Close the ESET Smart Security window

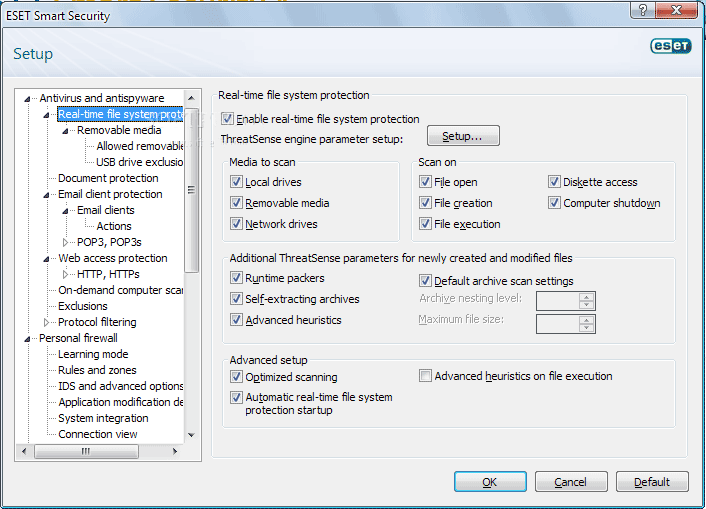tap(677, 10)
